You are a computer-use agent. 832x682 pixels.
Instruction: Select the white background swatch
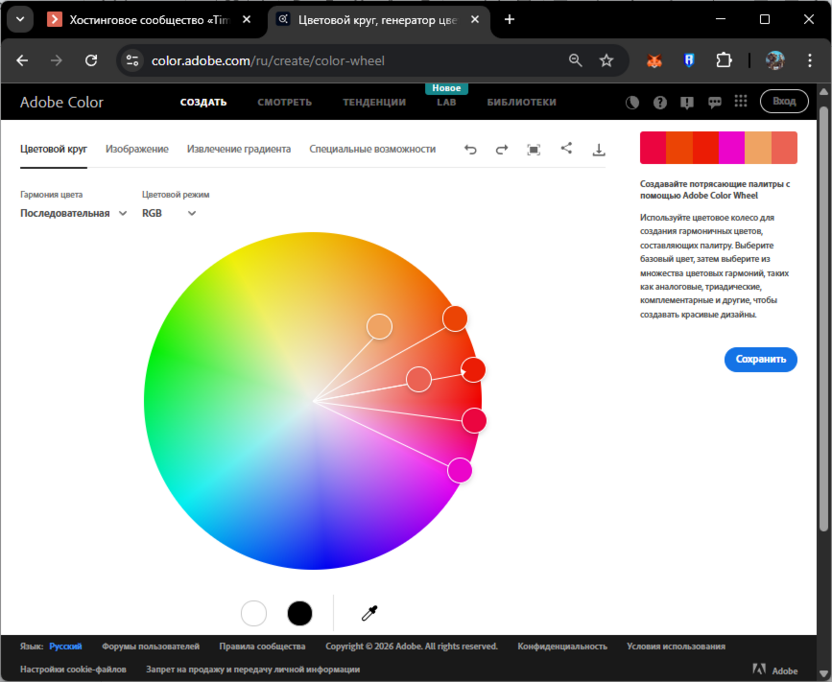pyautogui.click(x=253, y=613)
